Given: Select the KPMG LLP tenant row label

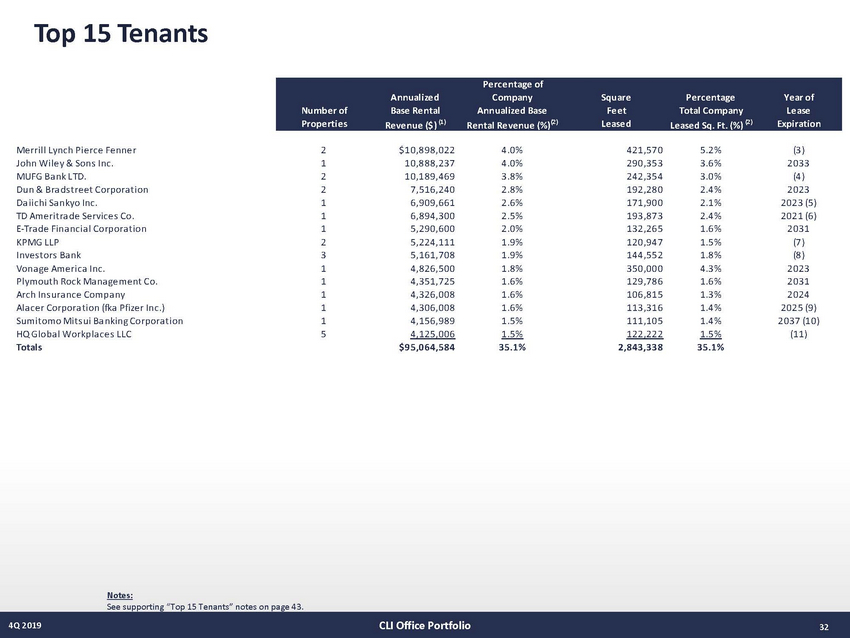Looking at the screenshot, I should [x=40, y=242].
